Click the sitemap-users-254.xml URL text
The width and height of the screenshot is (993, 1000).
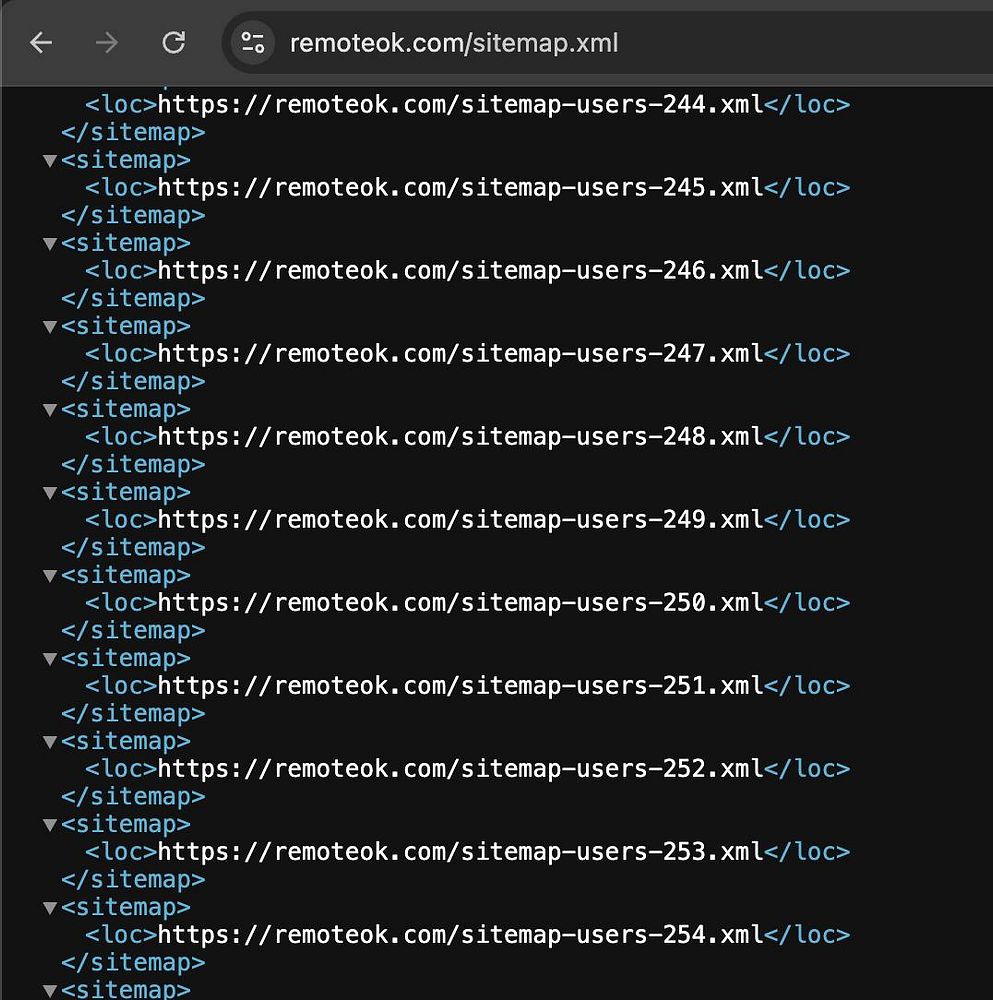[x=460, y=935]
